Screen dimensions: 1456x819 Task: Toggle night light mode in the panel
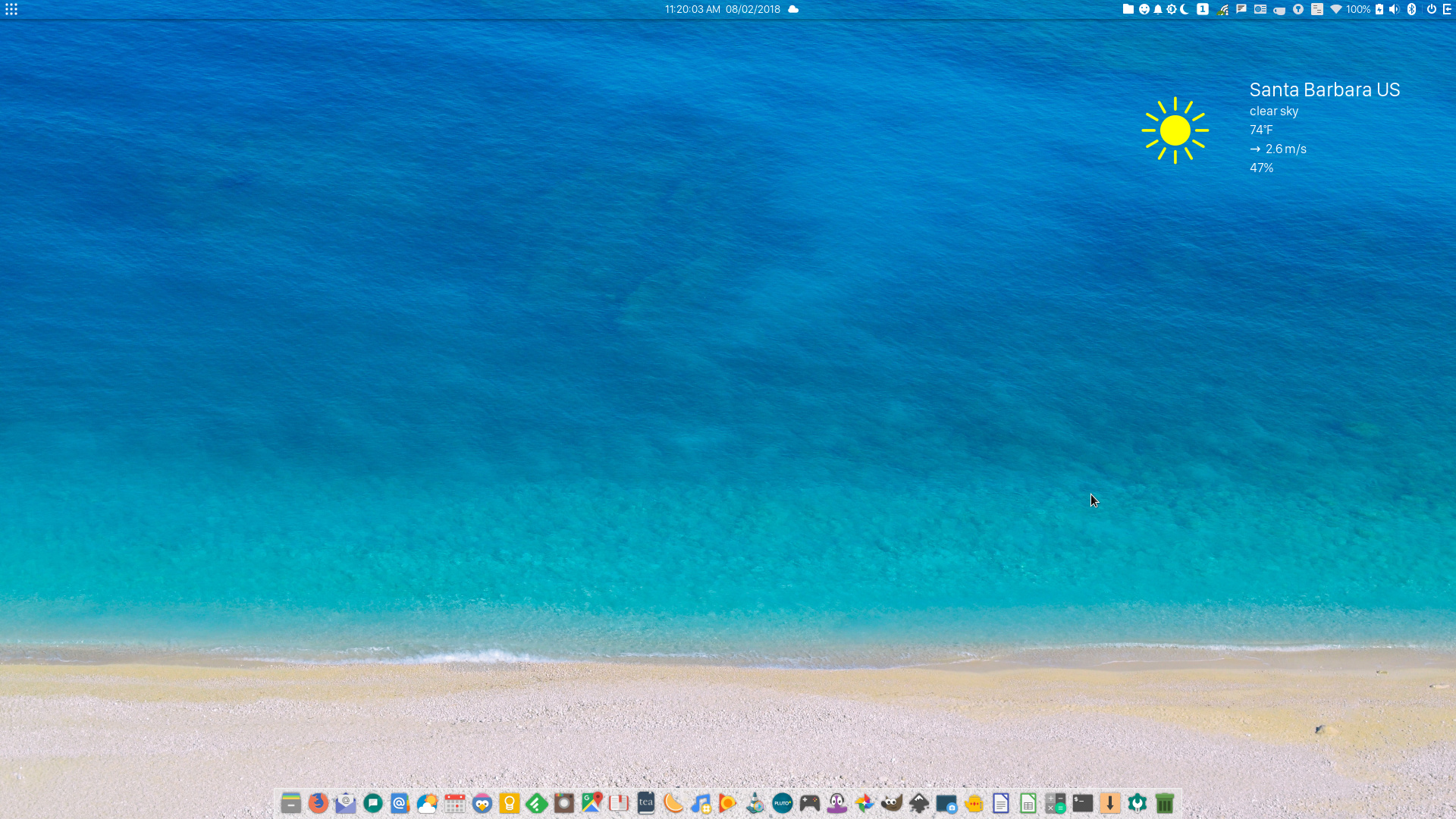(x=1184, y=10)
